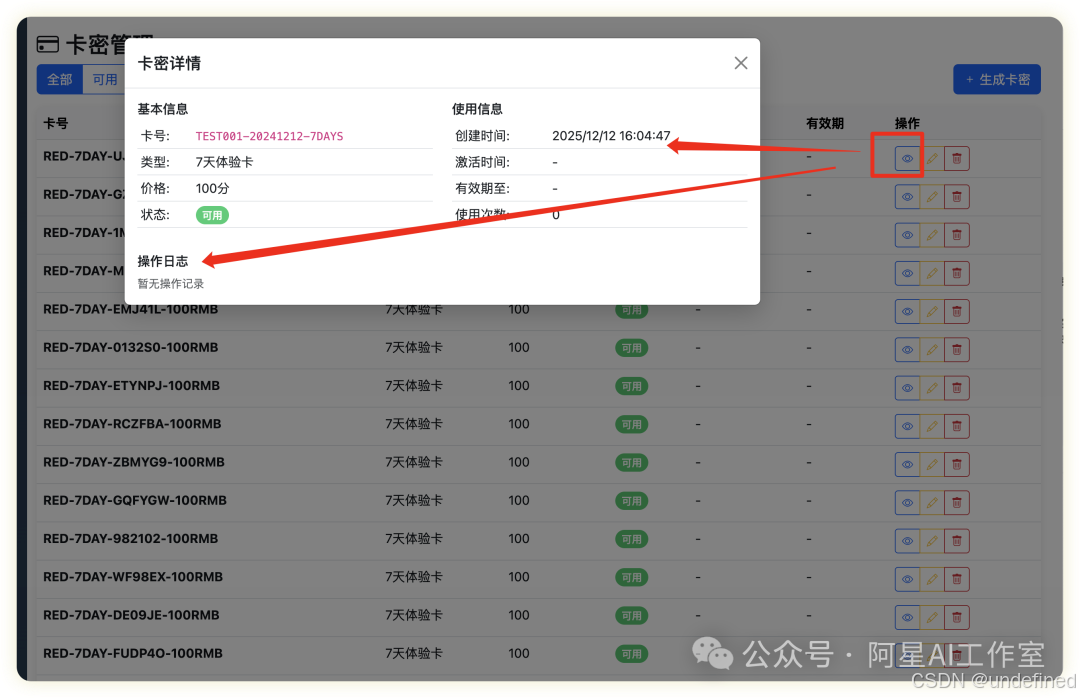Click the 7天体验卡 type value in dialog
Image resolution: width=1080 pixels, height=698 pixels.
(225, 163)
